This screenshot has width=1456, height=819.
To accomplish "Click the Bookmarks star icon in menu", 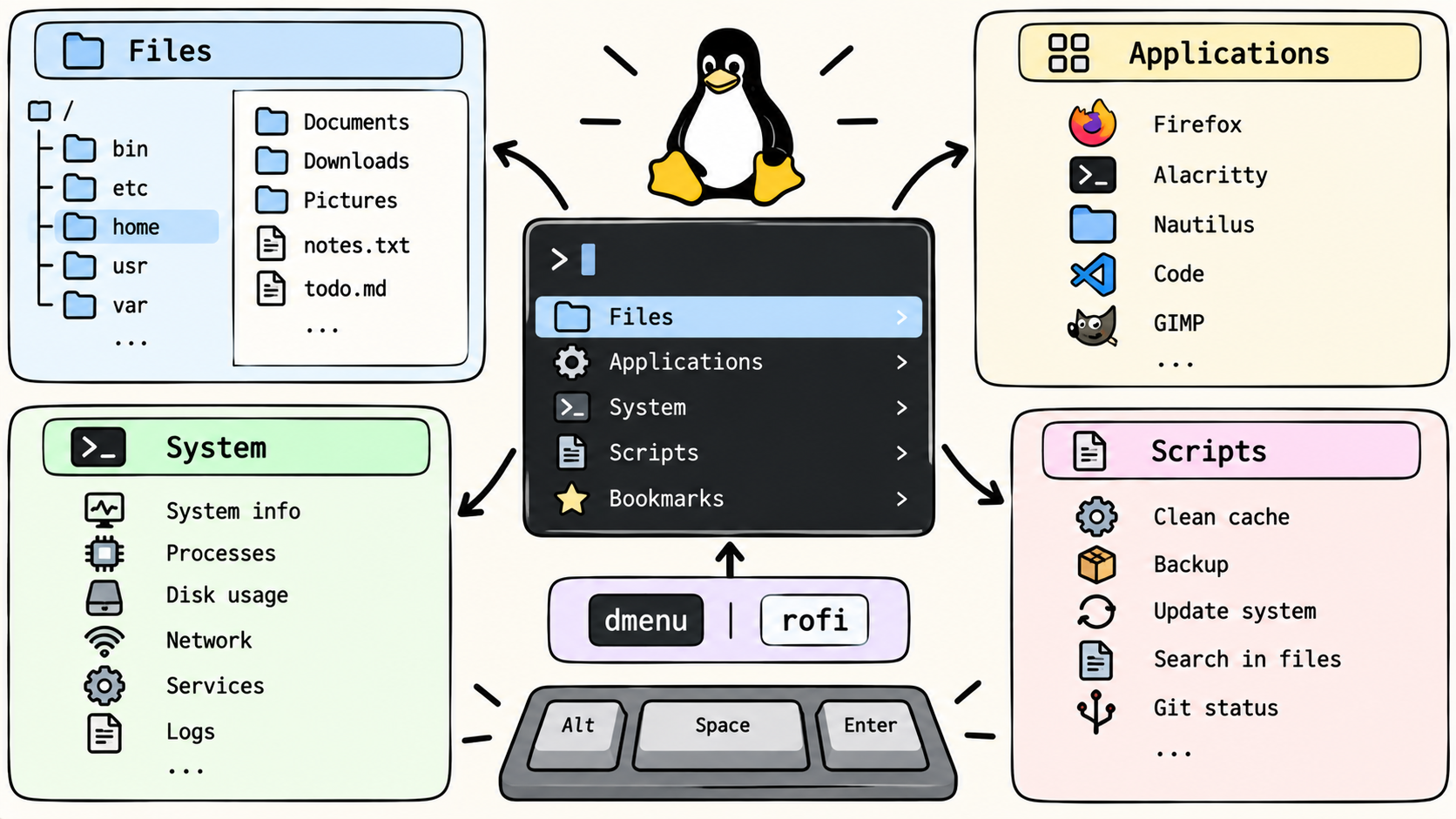I will click(572, 499).
